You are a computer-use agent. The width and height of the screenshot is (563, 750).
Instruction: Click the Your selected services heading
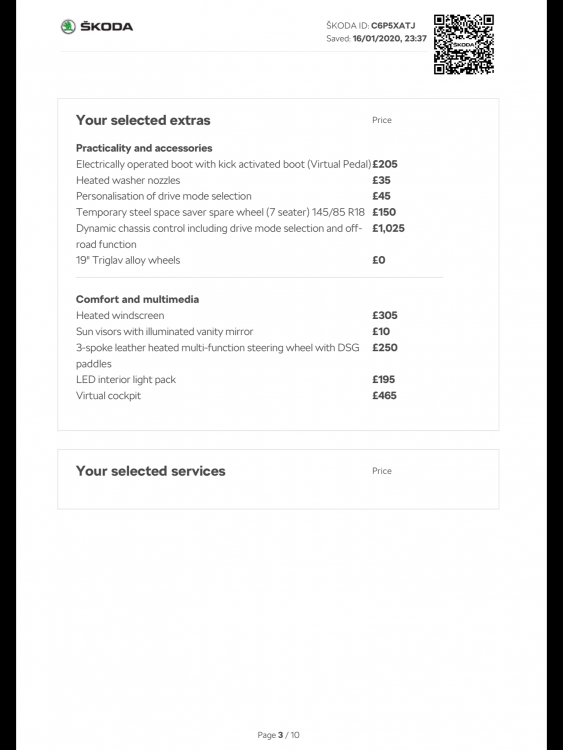[x=151, y=471]
